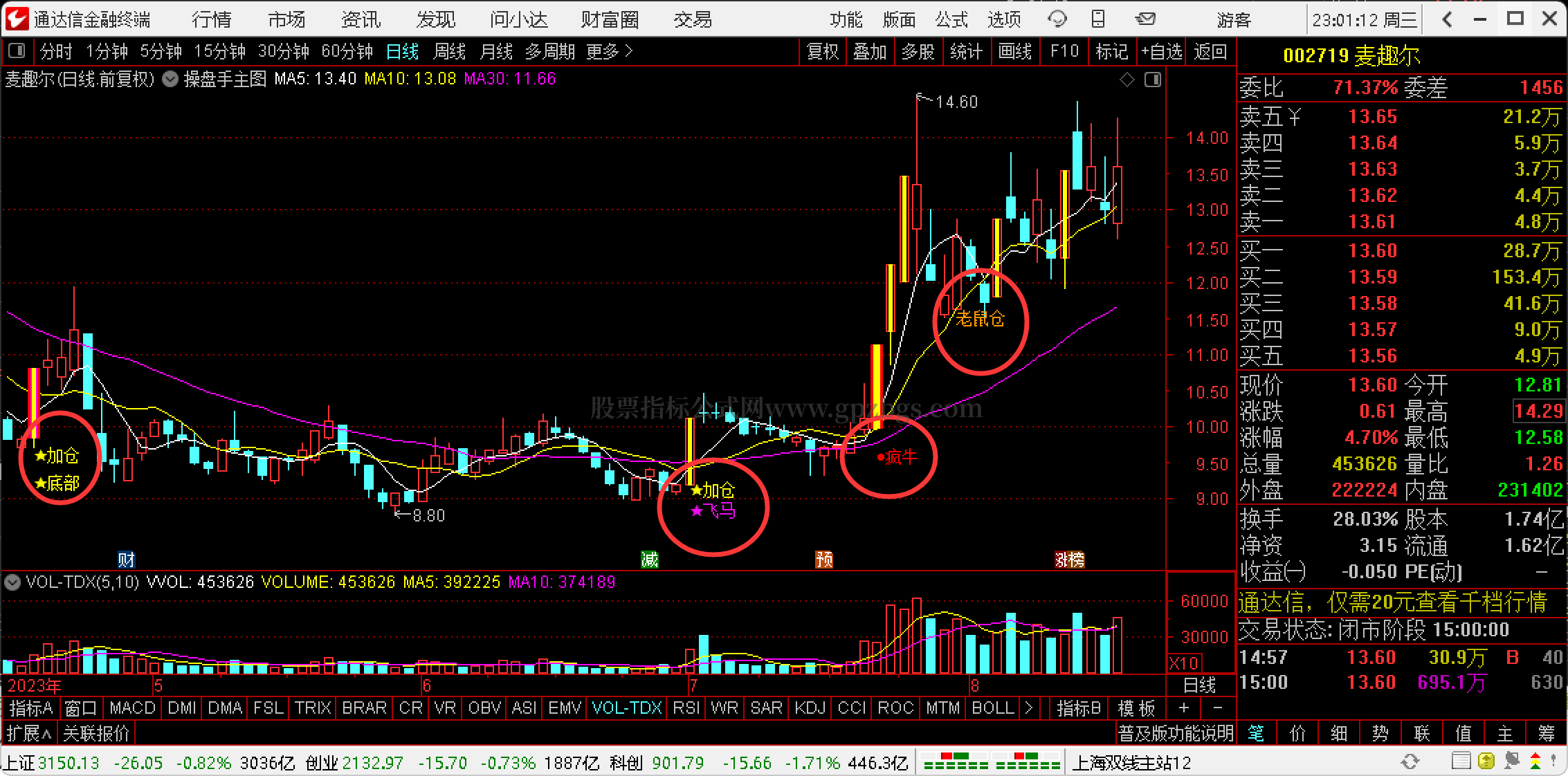Click the red-yellow-green arrows status icon

coord(1534,762)
